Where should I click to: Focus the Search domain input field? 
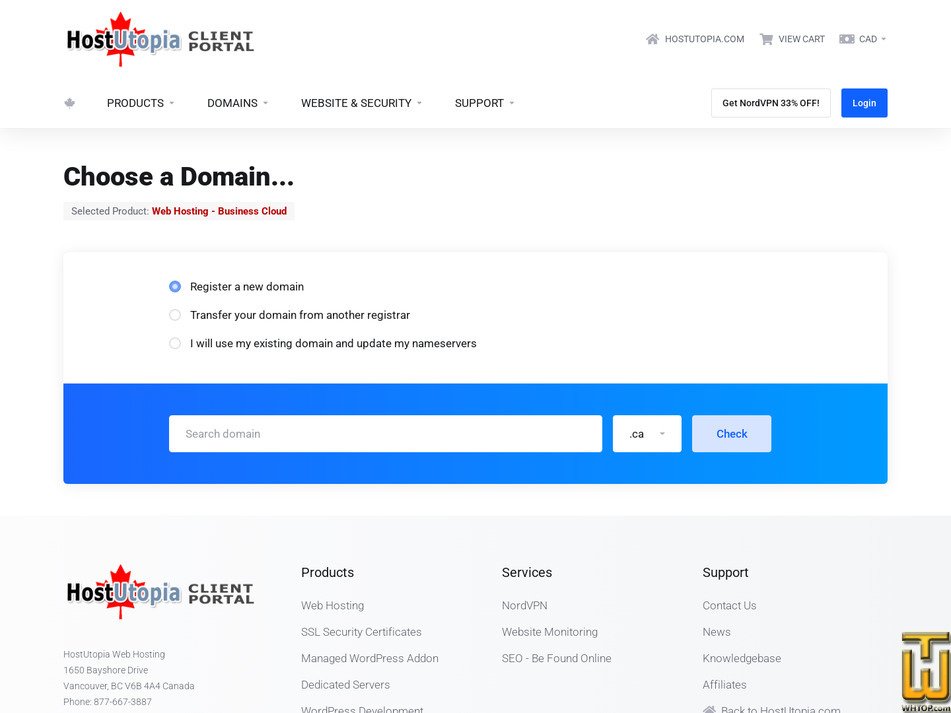385,433
